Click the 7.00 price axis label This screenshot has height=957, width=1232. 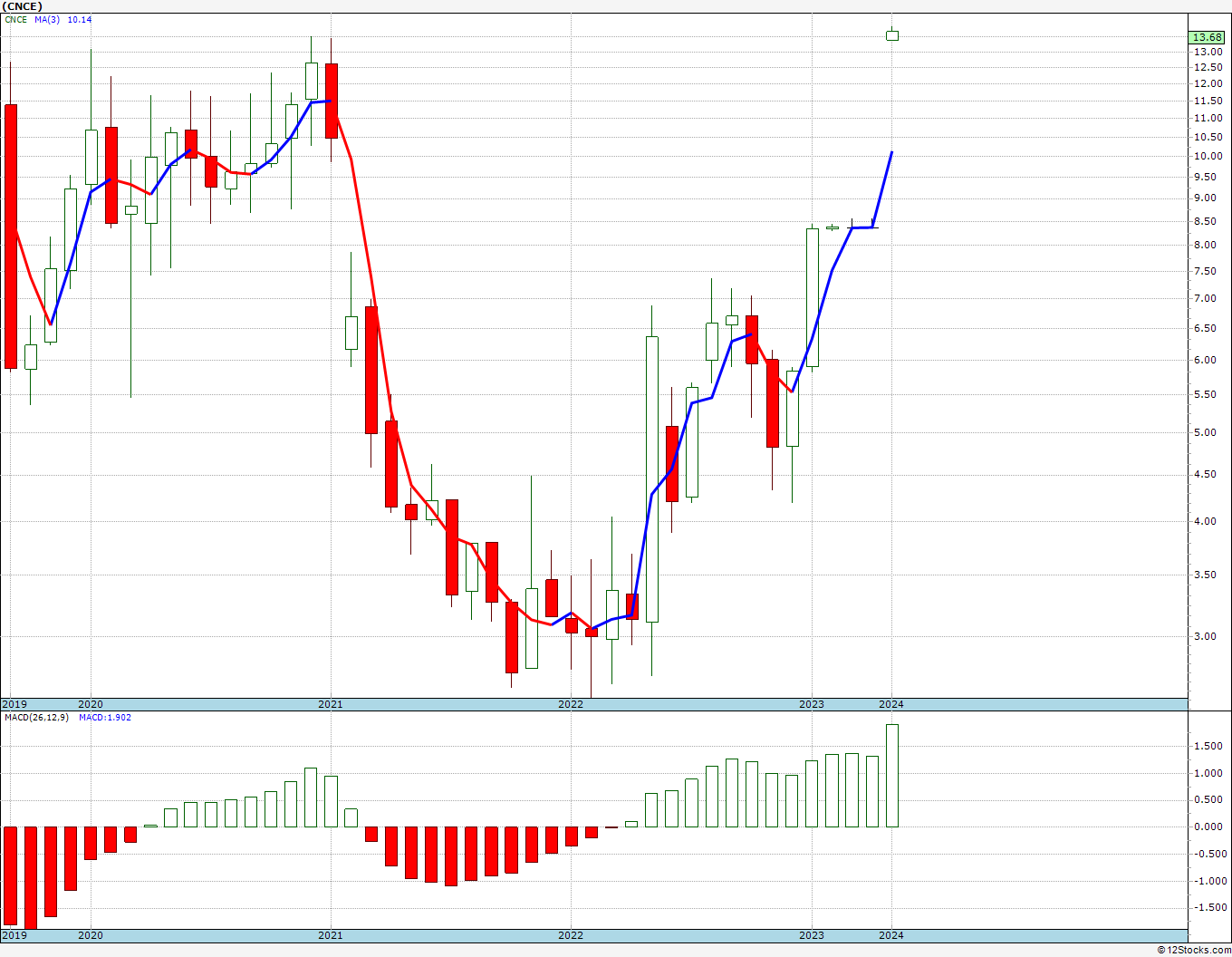click(x=1208, y=299)
